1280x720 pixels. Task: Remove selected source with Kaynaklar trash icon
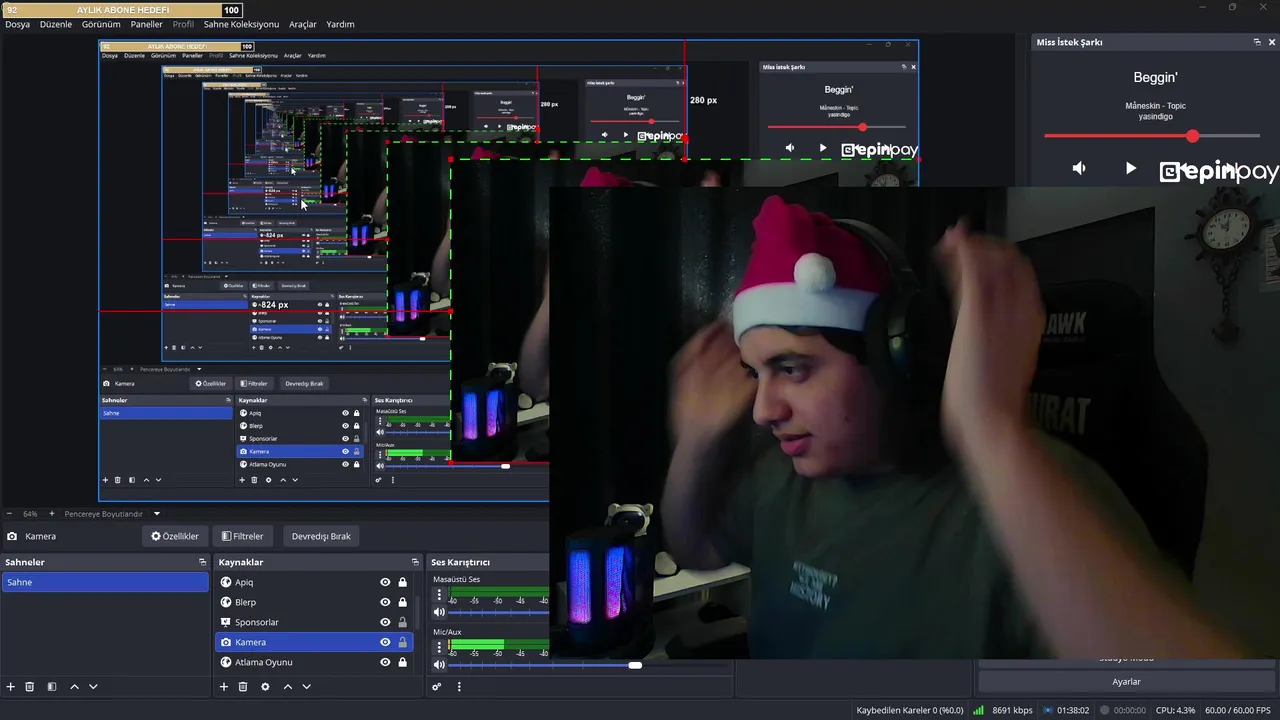tap(243, 687)
